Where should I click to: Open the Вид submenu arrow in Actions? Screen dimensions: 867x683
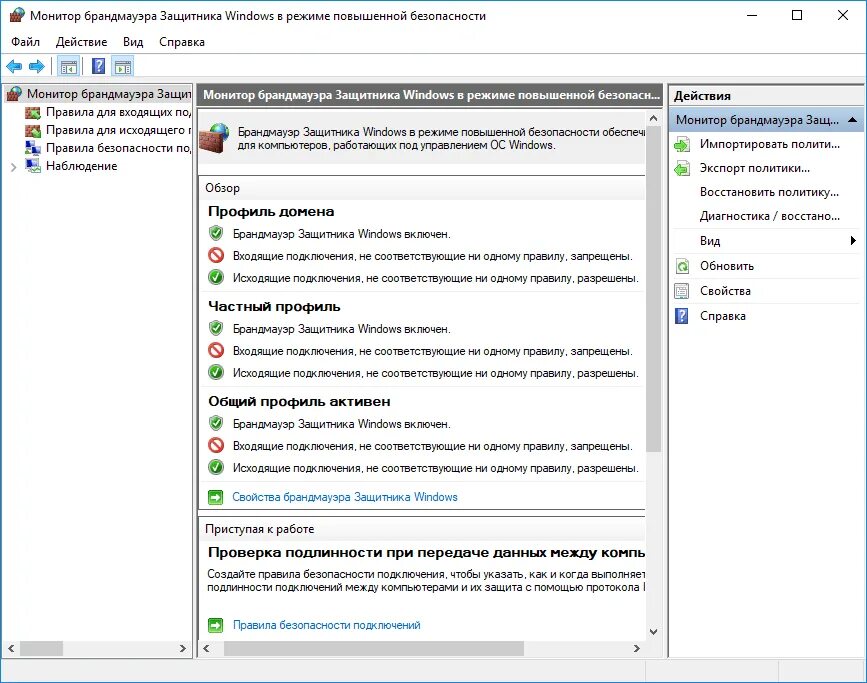coord(853,241)
